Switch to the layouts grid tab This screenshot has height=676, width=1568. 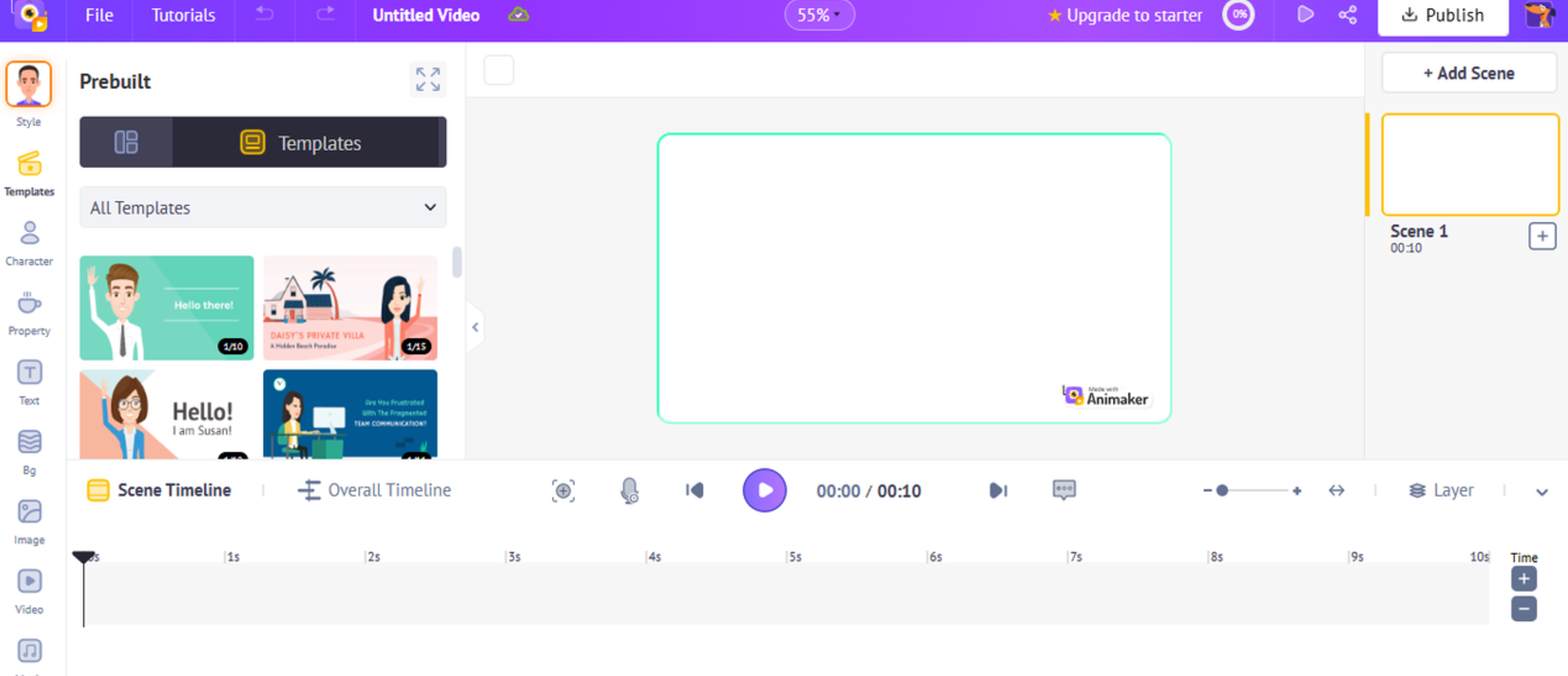126,142
